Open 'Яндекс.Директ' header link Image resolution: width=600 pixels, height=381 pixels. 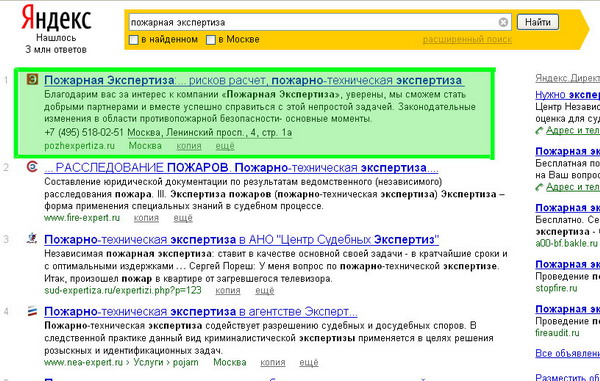point(567,78)
